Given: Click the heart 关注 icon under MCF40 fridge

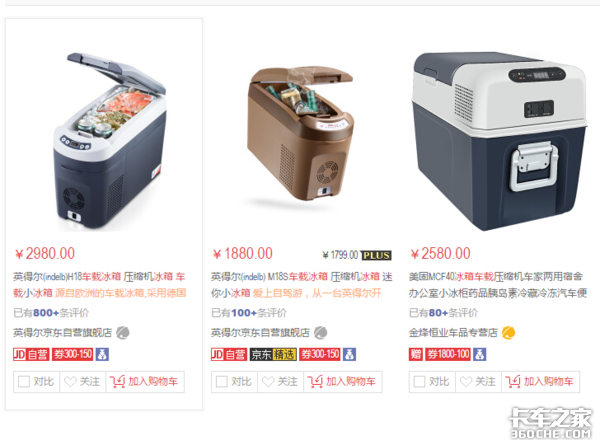Looking at the screenshot, I should pyautogui.click(x=466, y=381).
